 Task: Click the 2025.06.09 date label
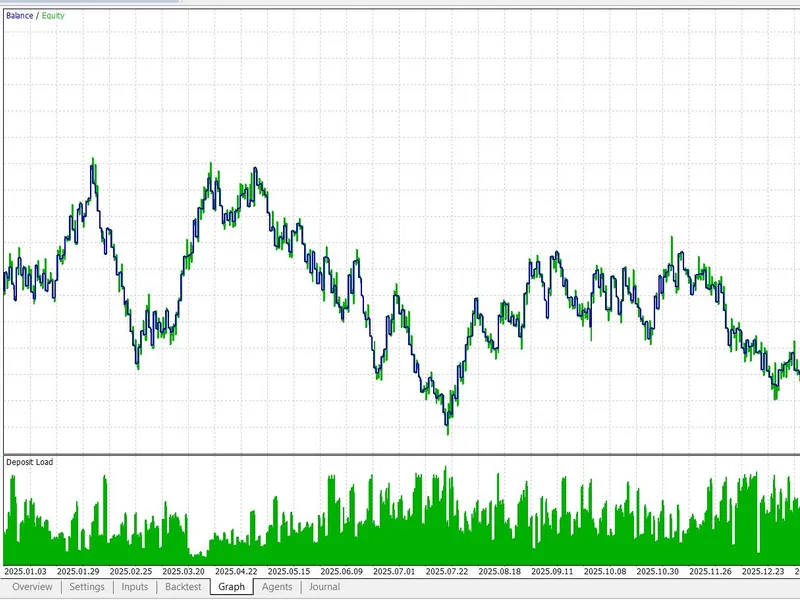click(x=341, y=571)
